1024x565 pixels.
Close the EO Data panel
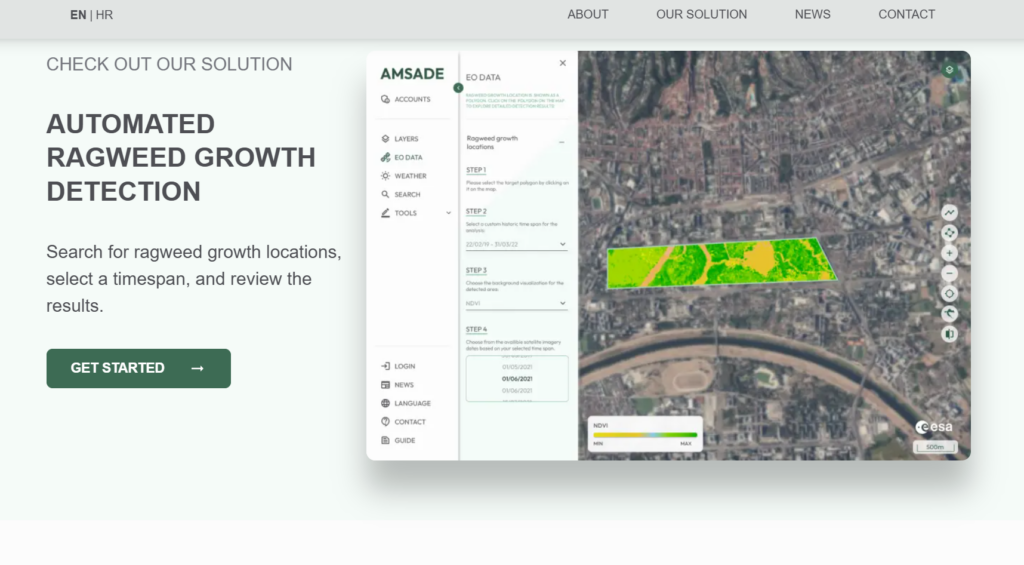tap(562, 63)
